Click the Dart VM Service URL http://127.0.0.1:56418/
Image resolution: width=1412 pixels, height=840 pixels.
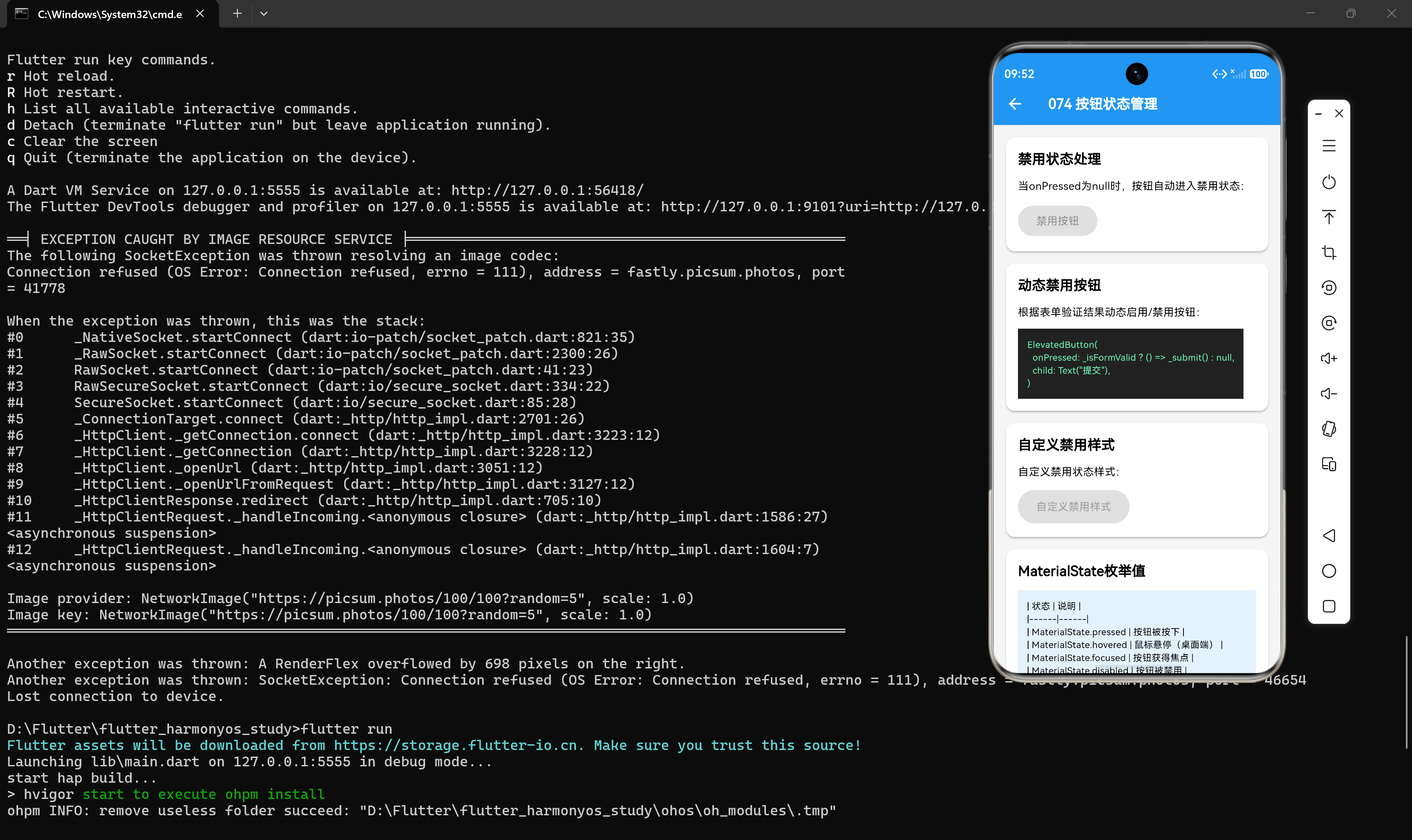[x=548, y=190]
